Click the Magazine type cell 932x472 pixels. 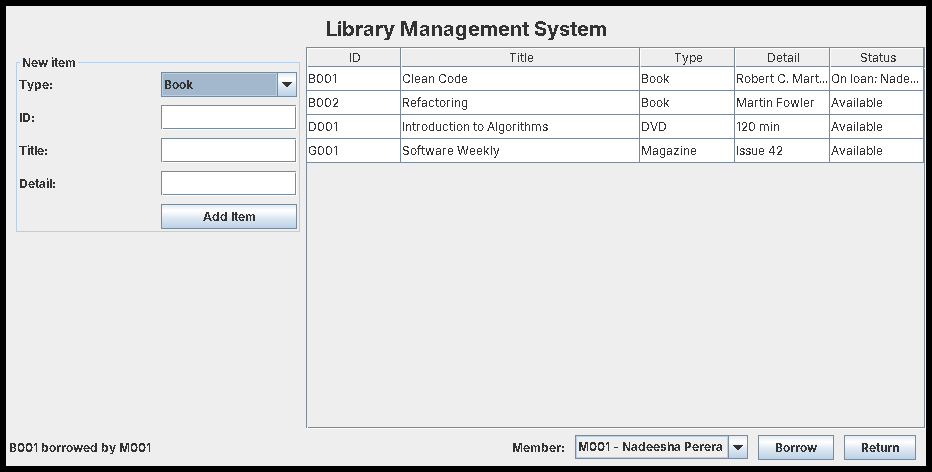[x=688, y=150]
